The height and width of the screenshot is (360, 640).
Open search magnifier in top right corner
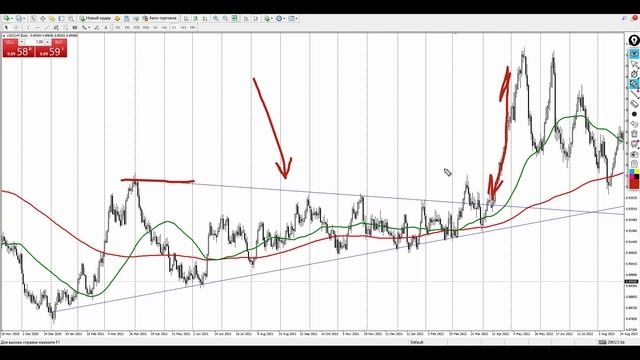(625, 18)
